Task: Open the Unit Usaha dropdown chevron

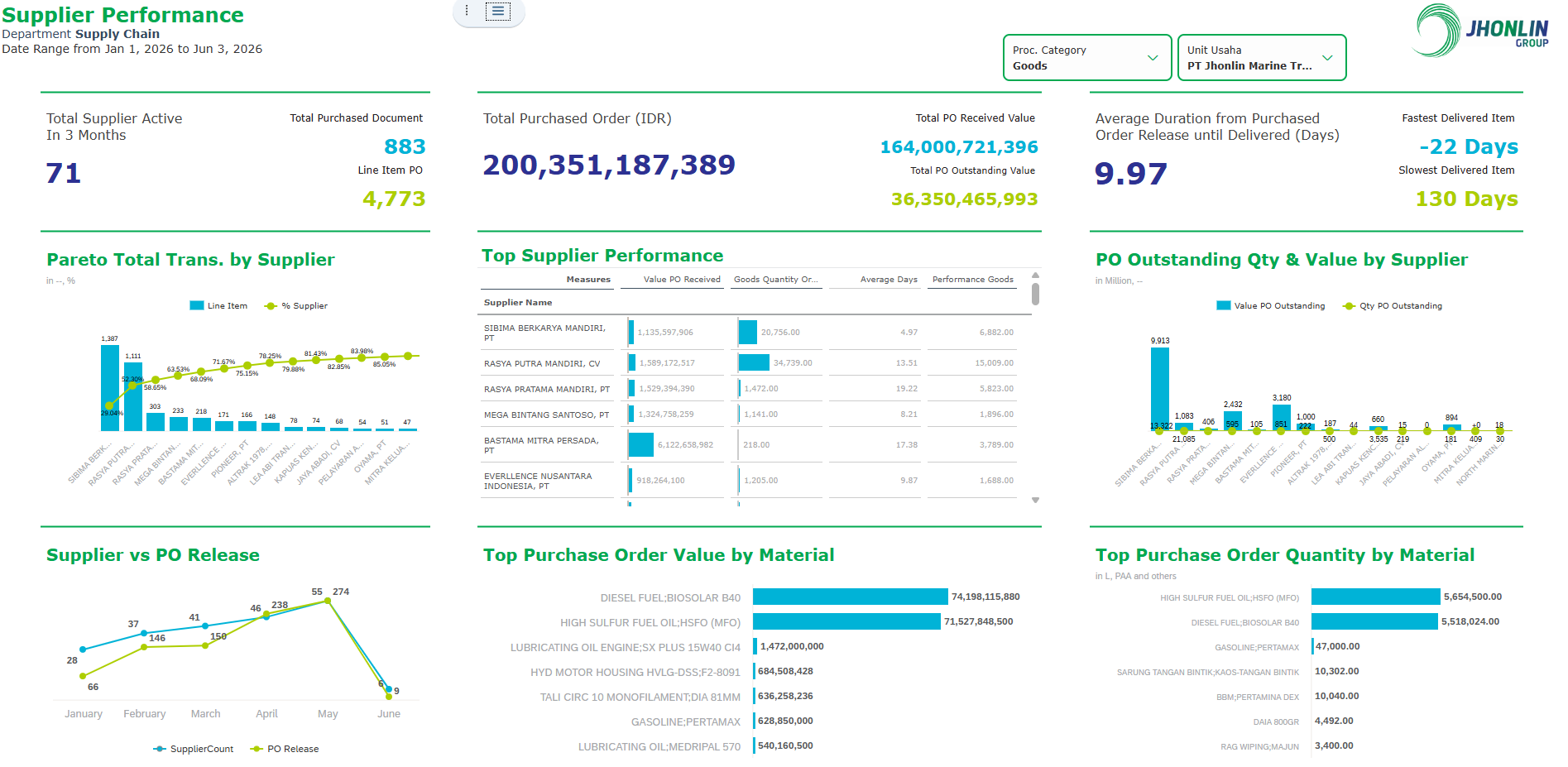Action: [1327, 58]
